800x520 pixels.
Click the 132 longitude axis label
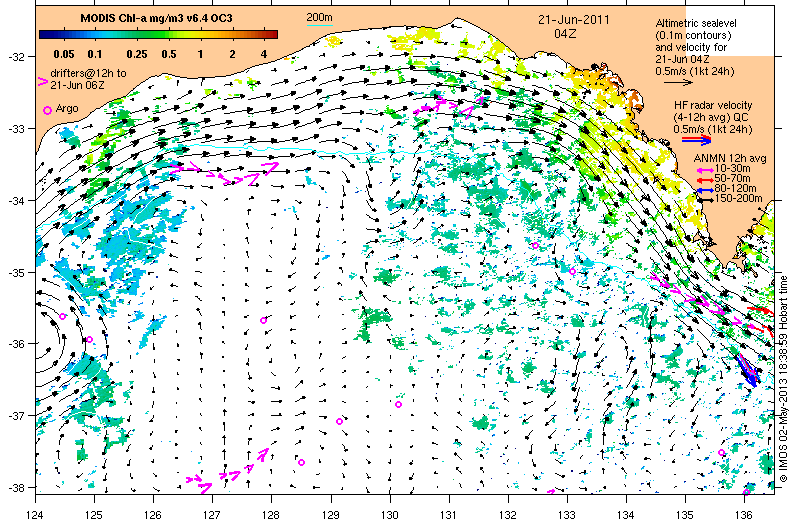pos(508,514)
